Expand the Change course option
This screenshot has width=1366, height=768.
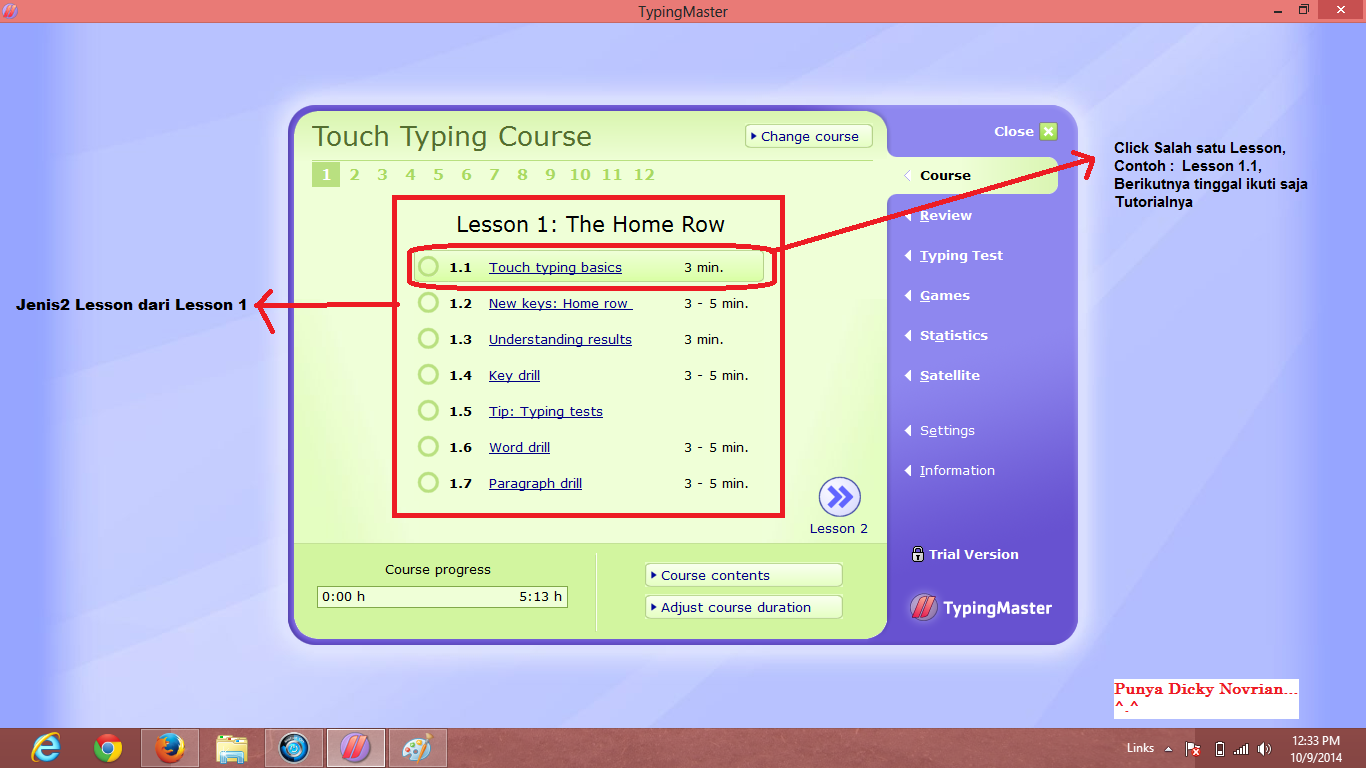click(808, 136)
